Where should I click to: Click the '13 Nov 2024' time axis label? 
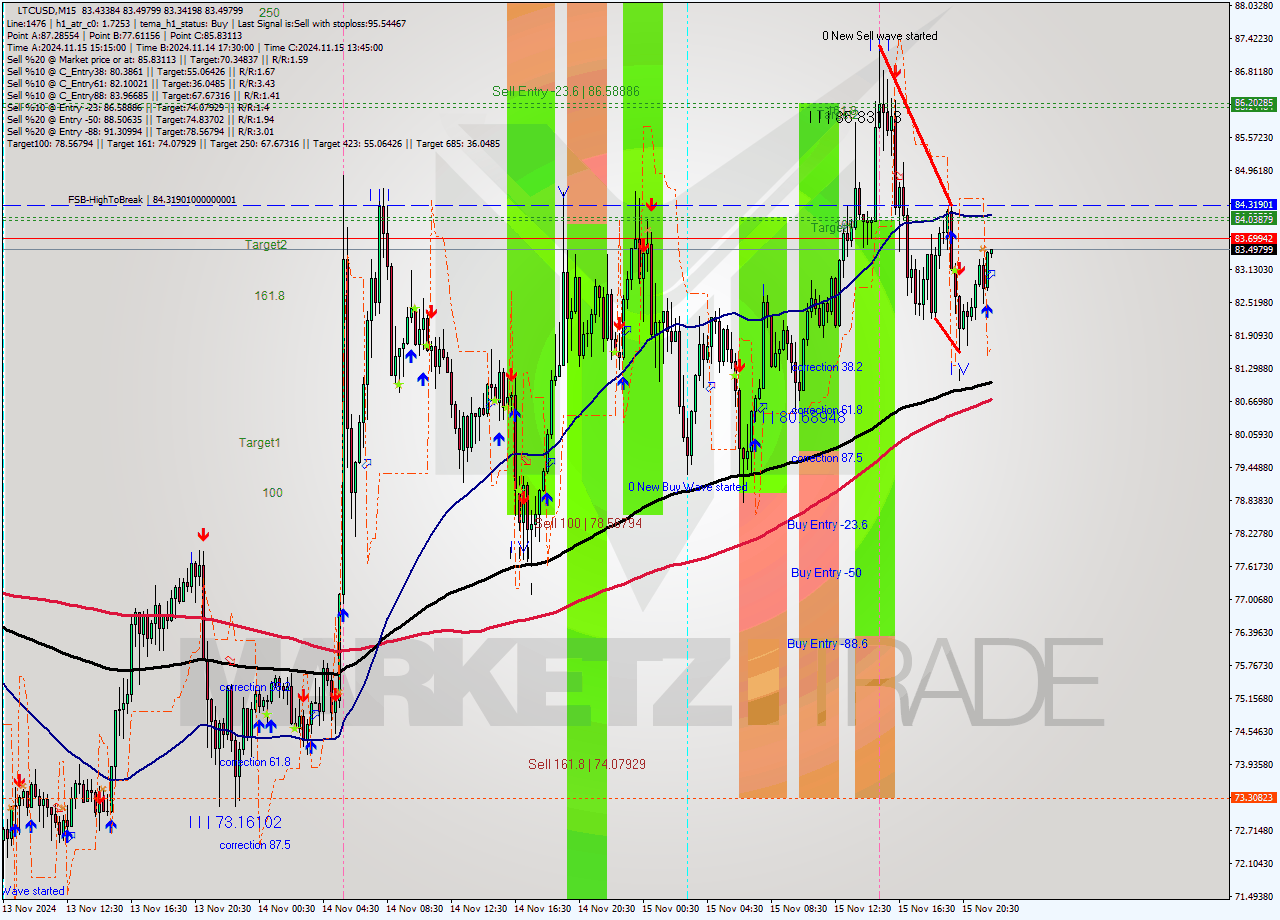(x=30, y=909)
